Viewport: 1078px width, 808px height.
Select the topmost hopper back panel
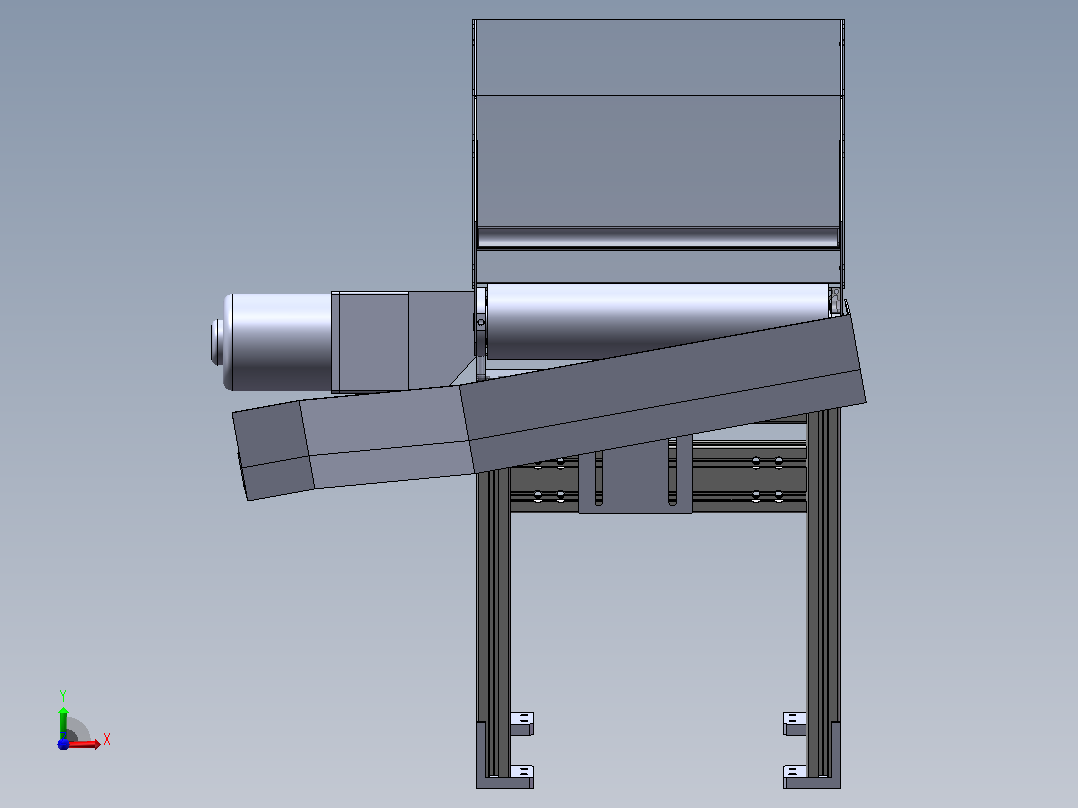click(658, 57)
